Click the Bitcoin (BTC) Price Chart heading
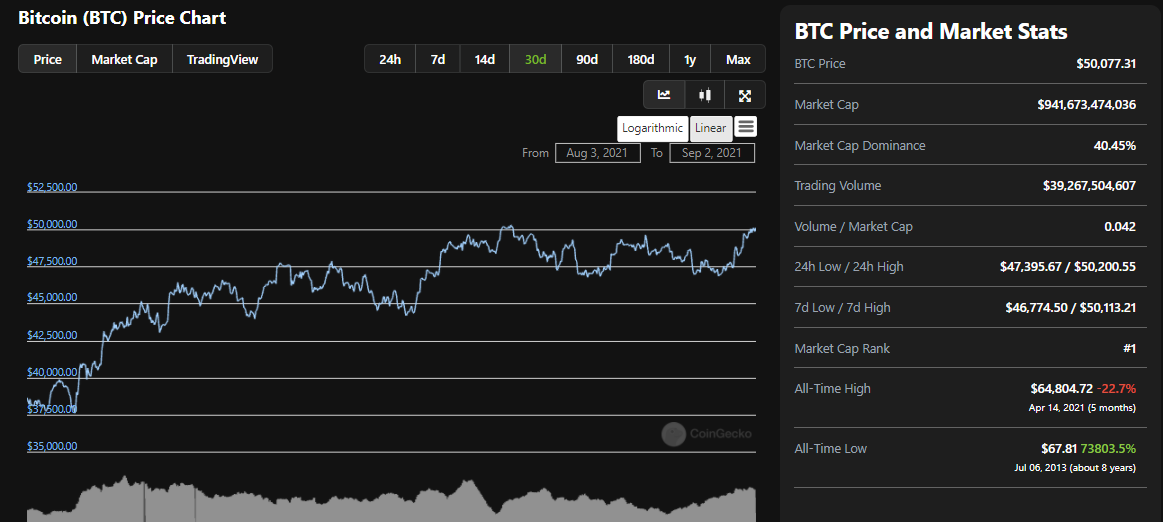This screenshot has height=522, width=1163. [122, 18]
